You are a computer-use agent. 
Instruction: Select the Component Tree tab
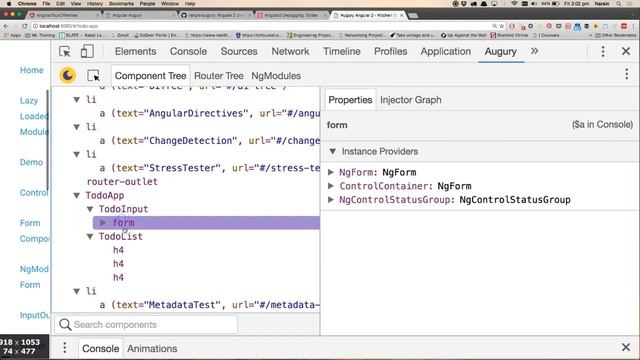click(x=150, y=76)
